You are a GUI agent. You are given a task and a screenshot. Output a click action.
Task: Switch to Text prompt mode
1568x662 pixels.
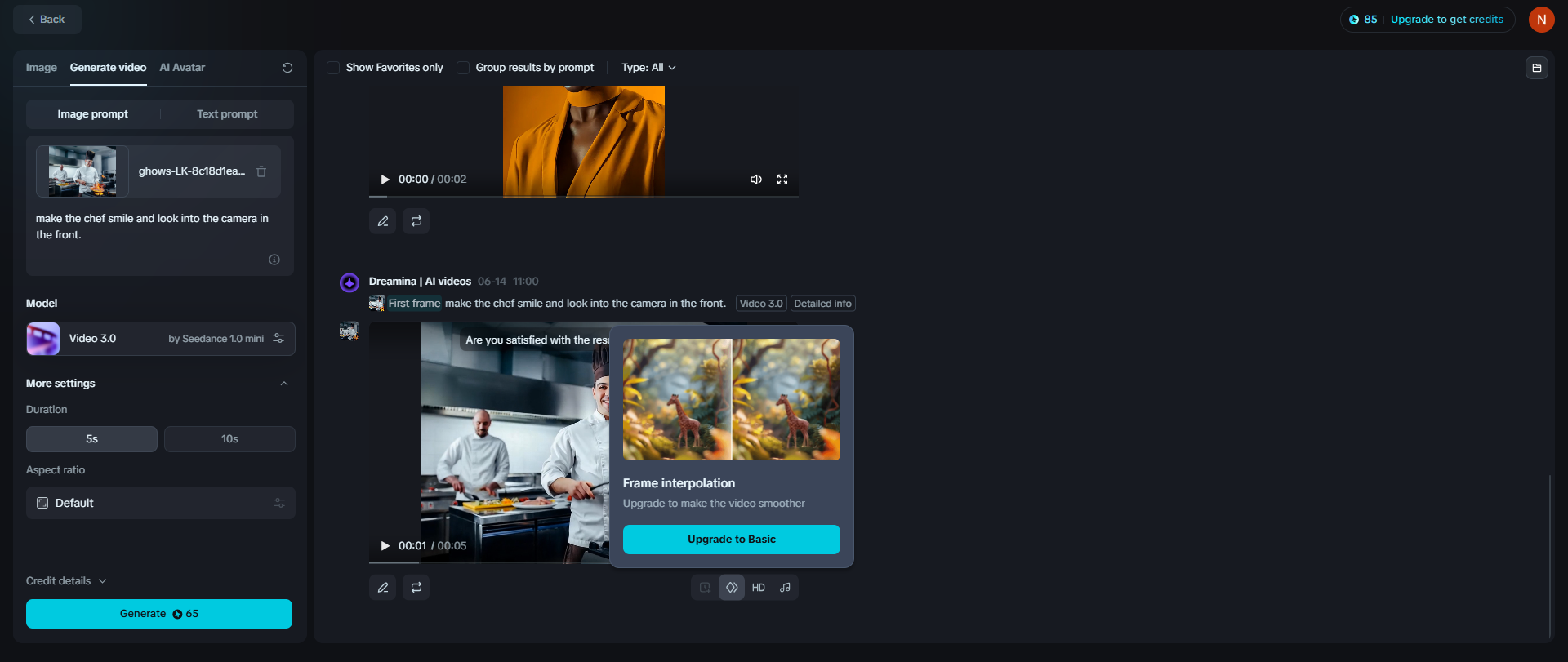coord(227,114)
